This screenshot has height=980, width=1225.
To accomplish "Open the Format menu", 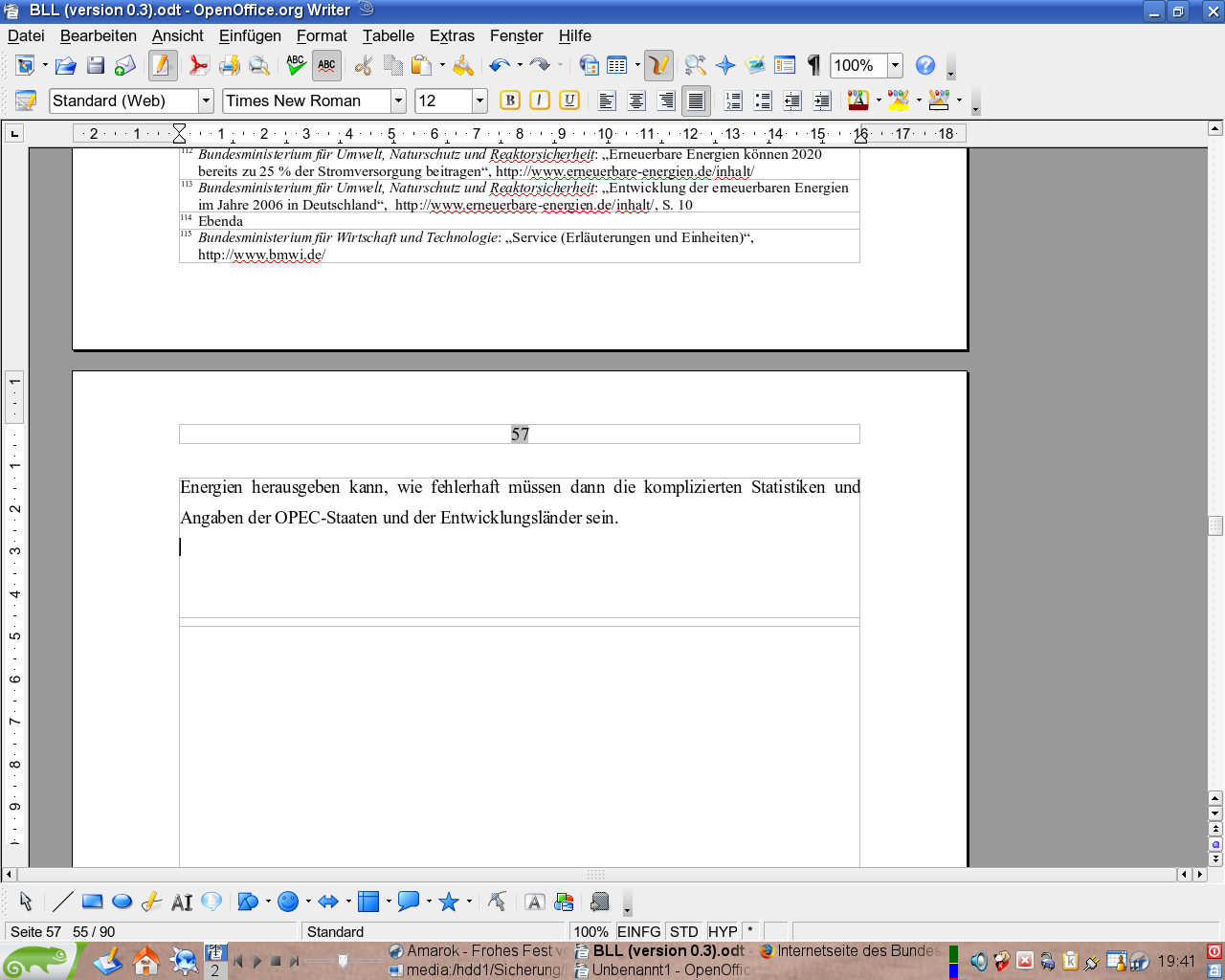I will (x=321, y=35).
